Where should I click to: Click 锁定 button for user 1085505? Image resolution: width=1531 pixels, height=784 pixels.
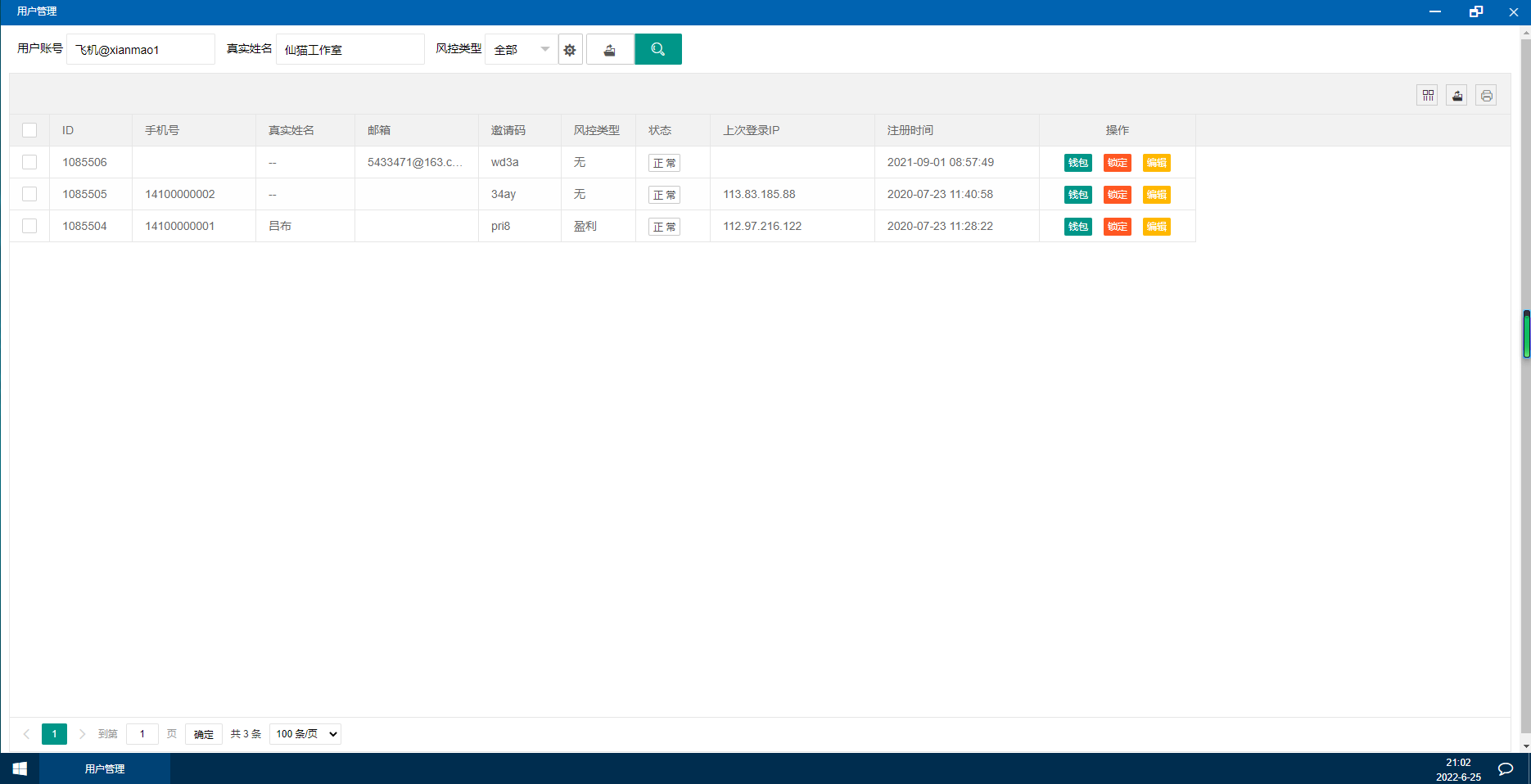pyautogui.click(x=1118, y=195)
